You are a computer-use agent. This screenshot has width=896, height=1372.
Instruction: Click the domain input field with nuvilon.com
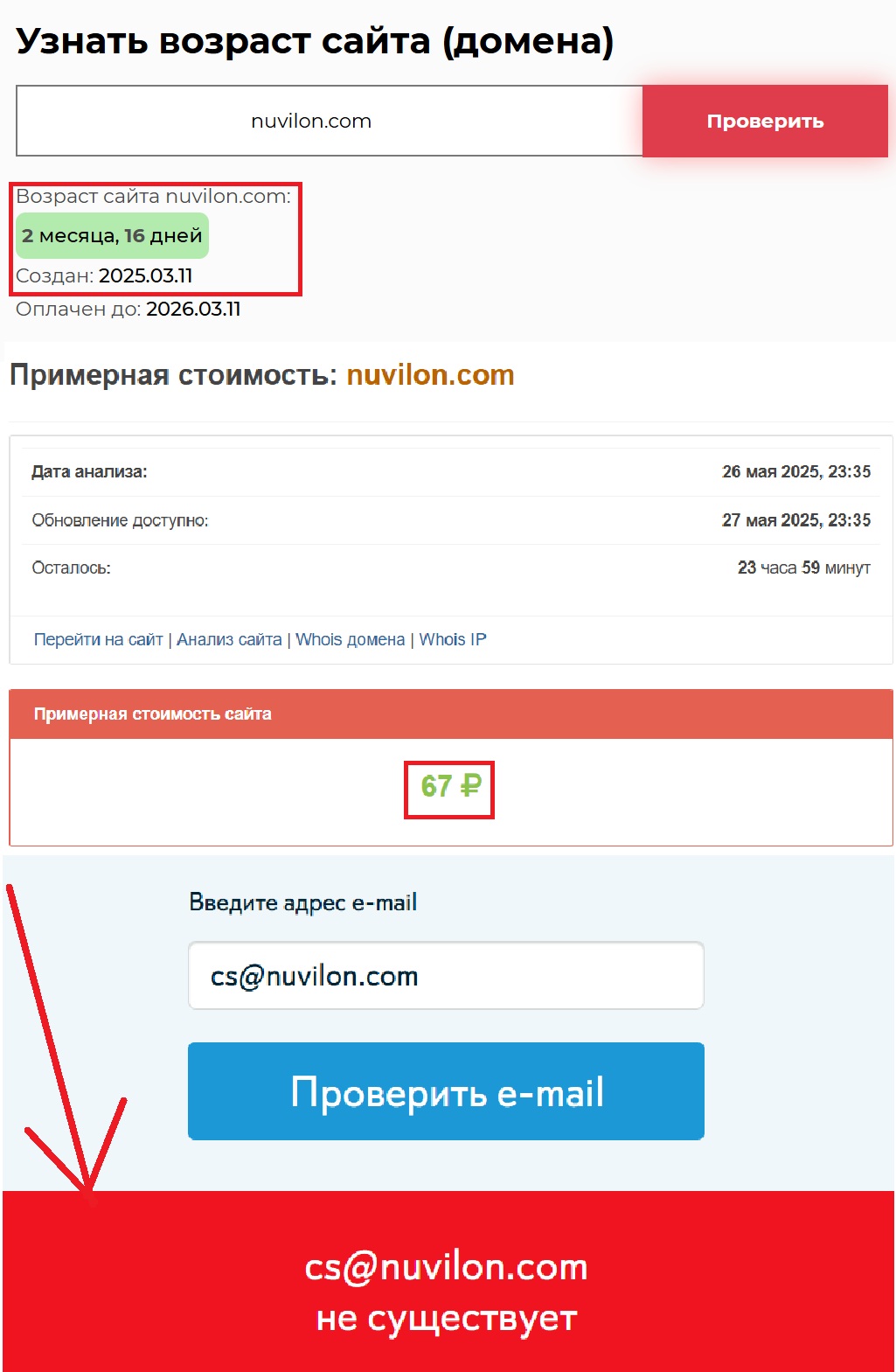[330, 121]
